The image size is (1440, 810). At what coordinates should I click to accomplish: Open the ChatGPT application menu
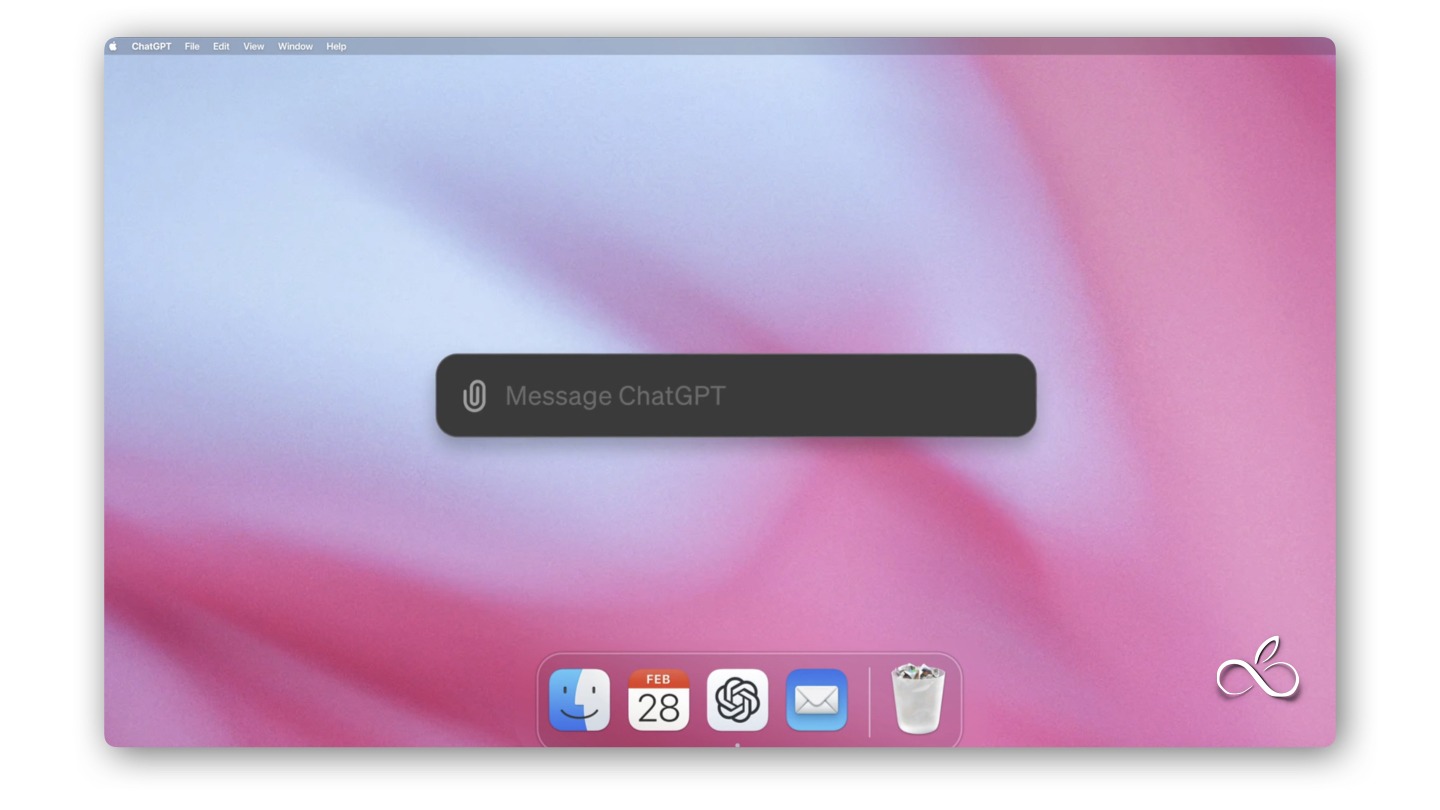(151, 46)
